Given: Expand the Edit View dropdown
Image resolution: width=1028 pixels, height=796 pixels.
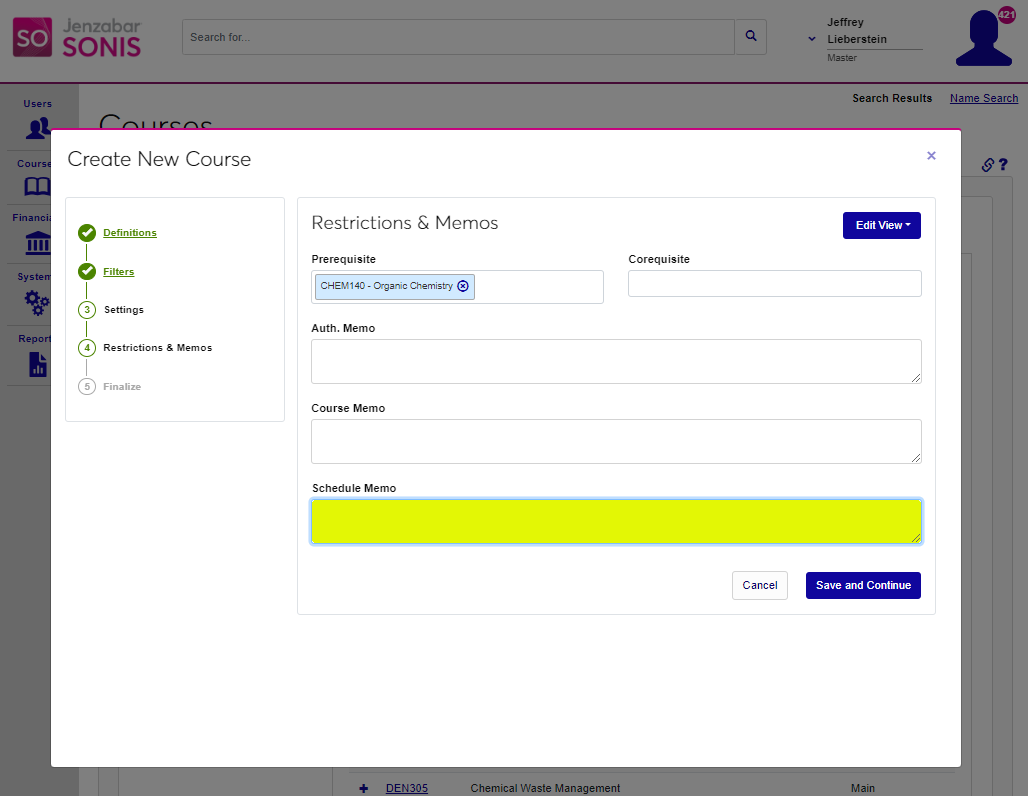Looking at the screenshot, I should (x=881, y=226).
